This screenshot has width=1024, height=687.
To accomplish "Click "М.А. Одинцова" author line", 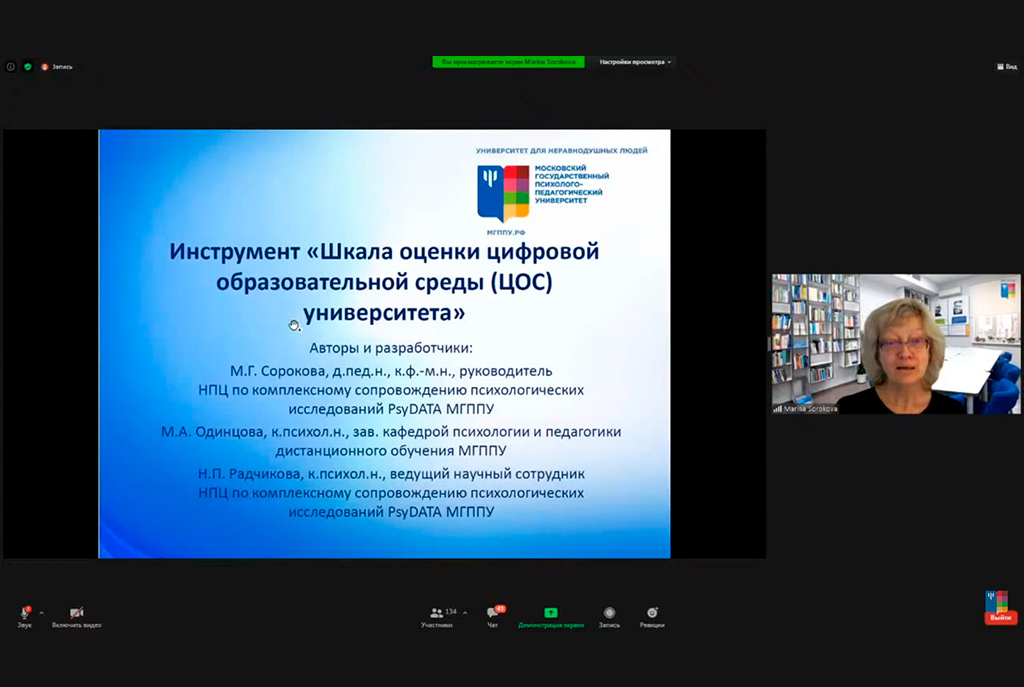I will 391,432.
